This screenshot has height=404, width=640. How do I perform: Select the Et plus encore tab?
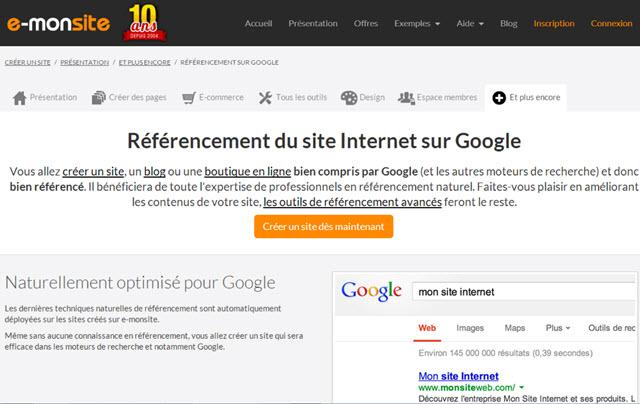(526, 98)
